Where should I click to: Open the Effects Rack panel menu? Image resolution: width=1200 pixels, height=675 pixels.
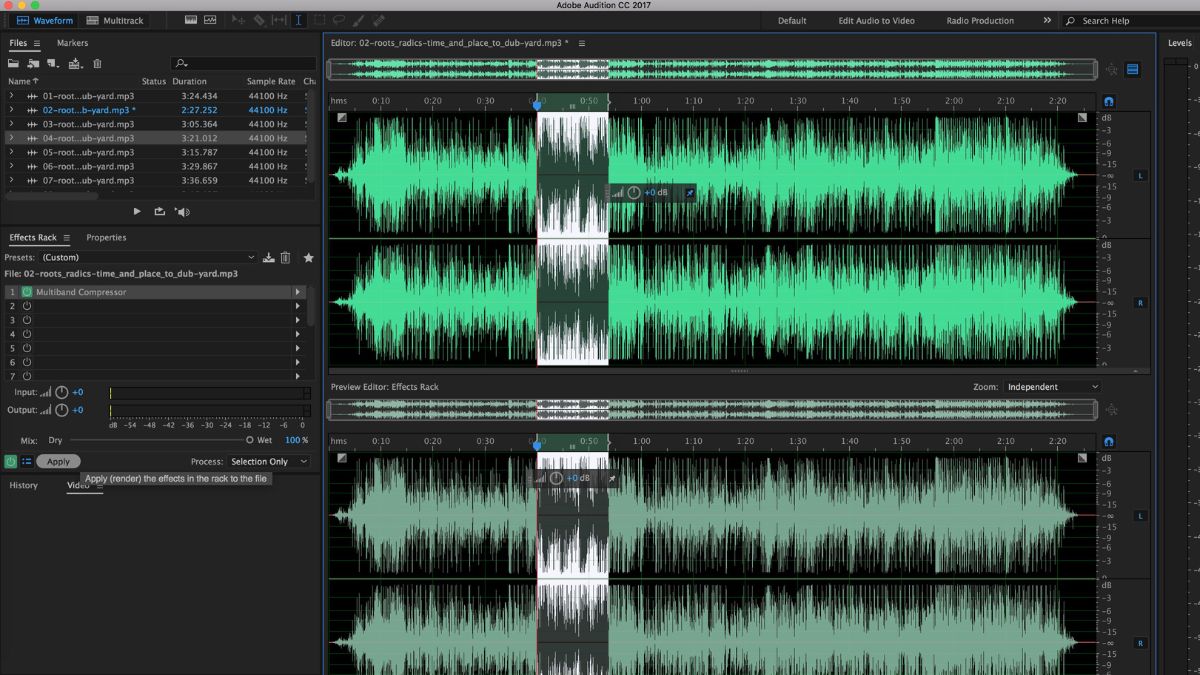pos(66,238)
